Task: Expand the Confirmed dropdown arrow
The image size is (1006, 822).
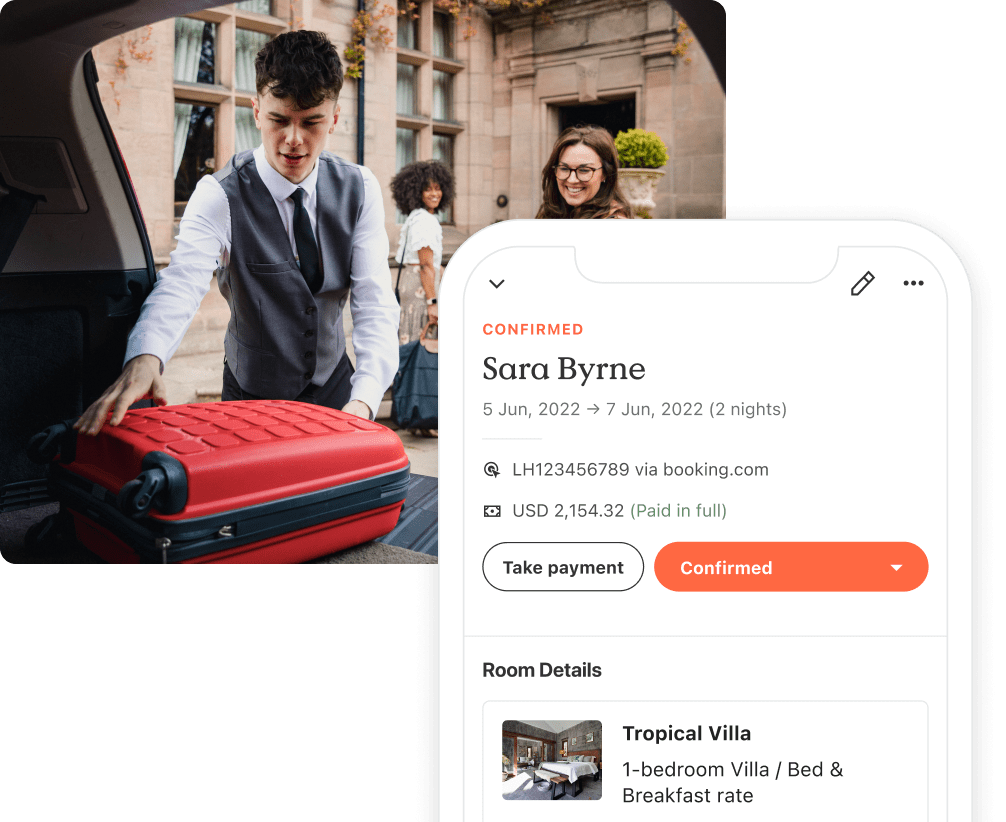Action: [896, 568]
